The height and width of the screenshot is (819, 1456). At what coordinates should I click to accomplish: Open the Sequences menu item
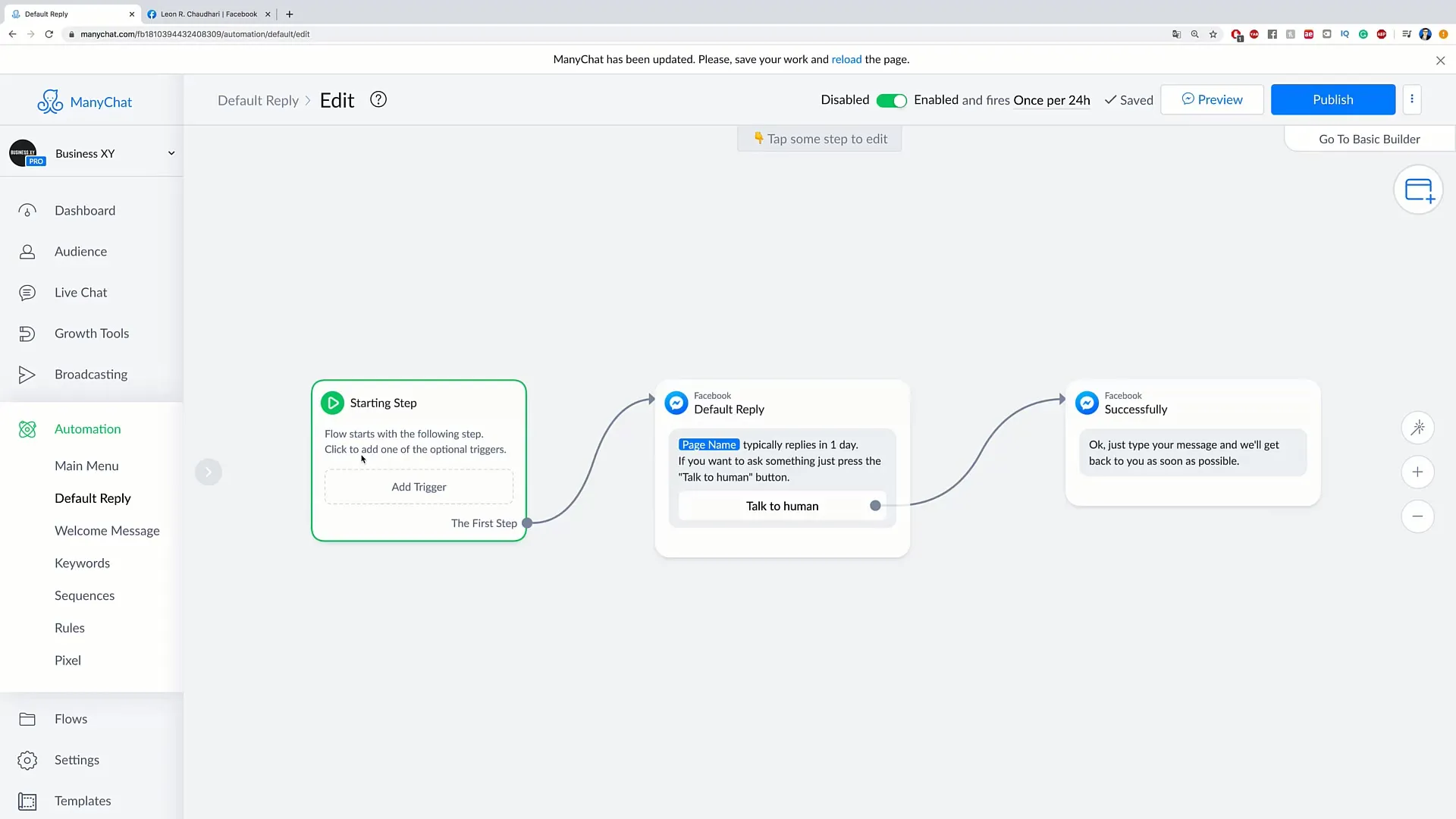(x=84, y=595)
